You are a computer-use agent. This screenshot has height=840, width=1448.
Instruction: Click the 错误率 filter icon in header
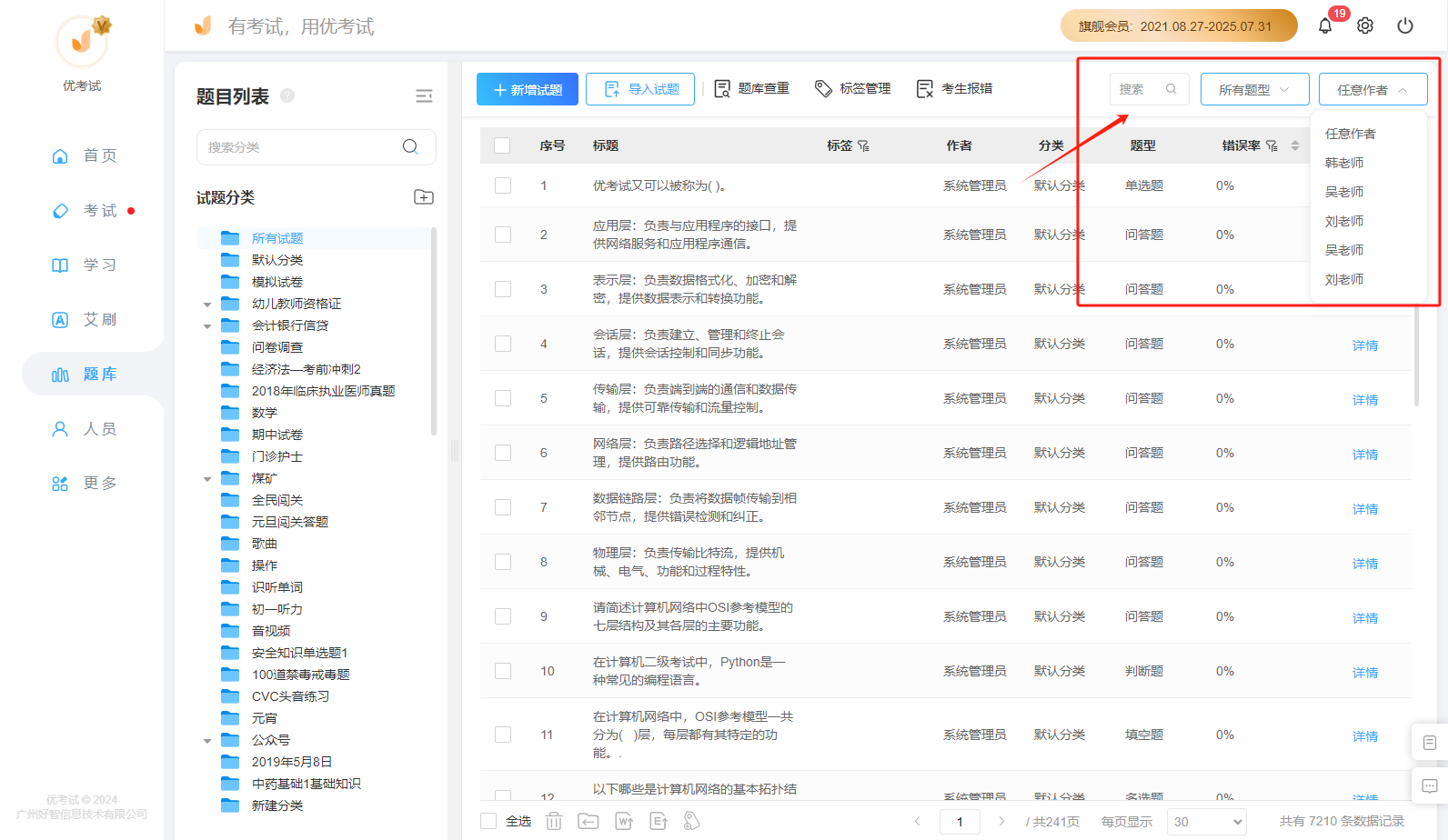coord(1272,145)
